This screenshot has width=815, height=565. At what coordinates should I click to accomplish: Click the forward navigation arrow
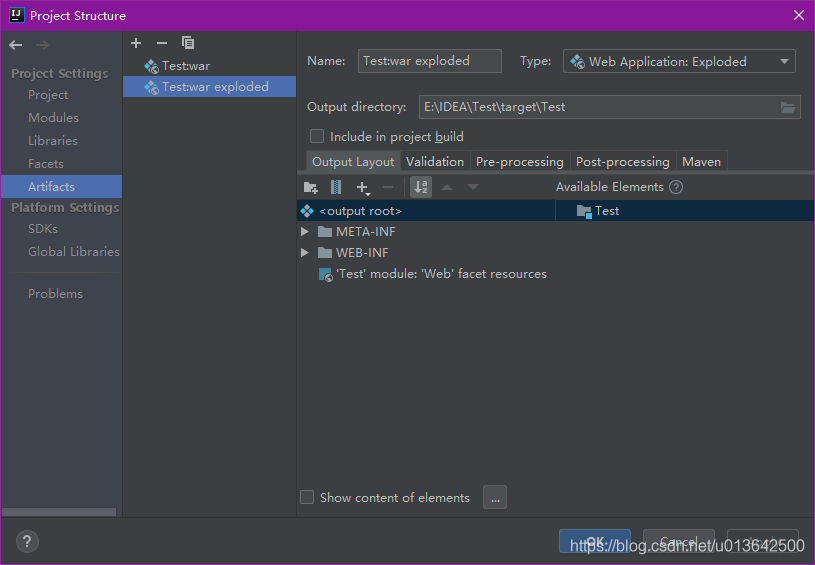[42, 45]
